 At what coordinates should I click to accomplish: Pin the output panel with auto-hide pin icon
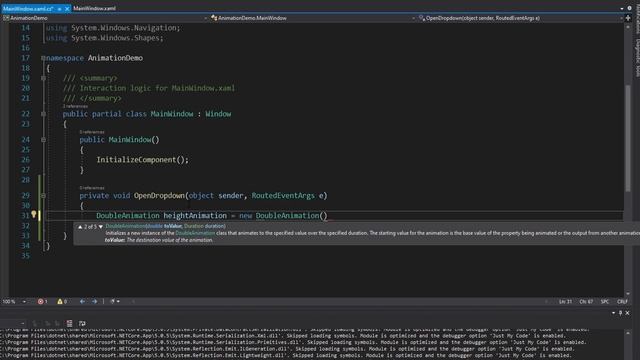click(620, 313)
